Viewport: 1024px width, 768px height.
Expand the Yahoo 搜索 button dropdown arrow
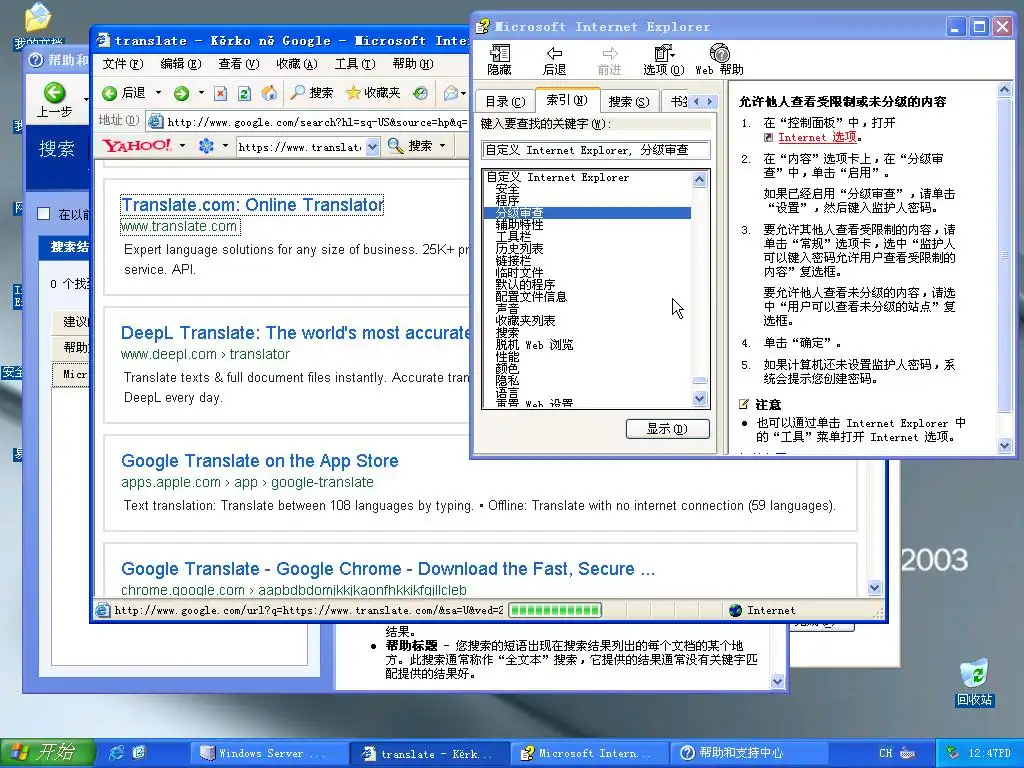443,146
